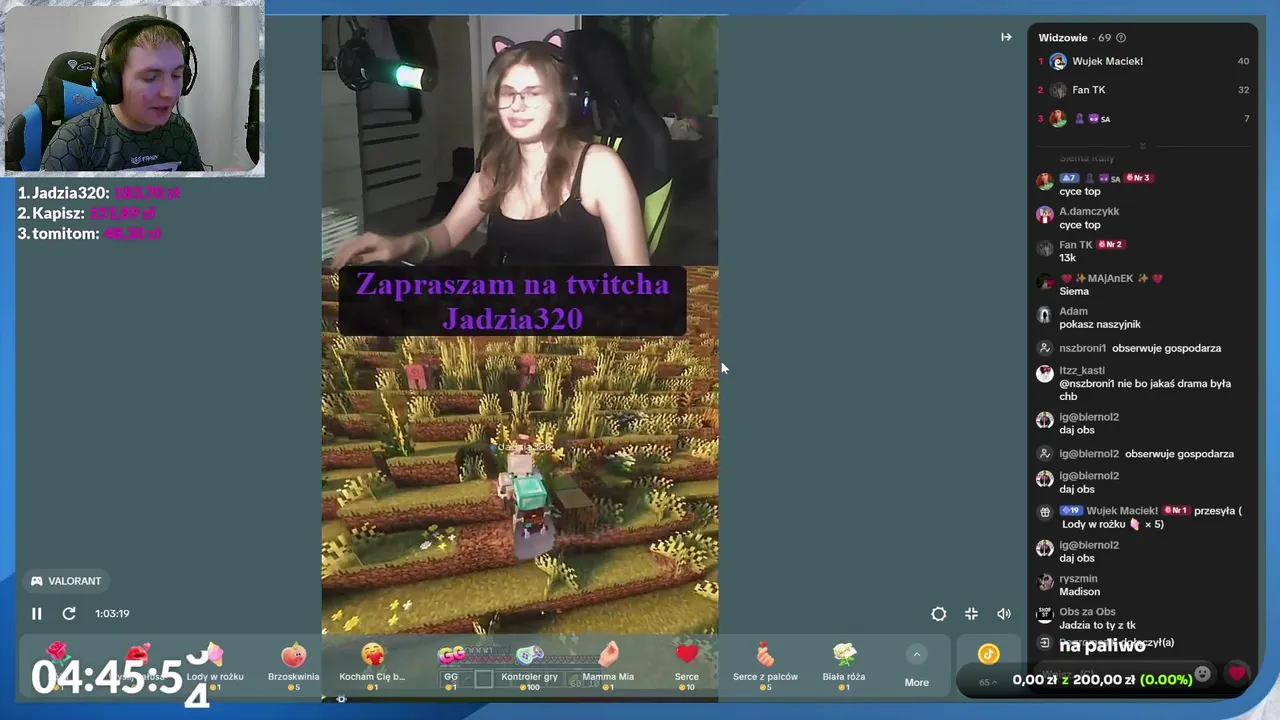Send Lody w rożku gift
This screenshot has width=1280, height=720.
pyautogui.click(x=214, y=666)
